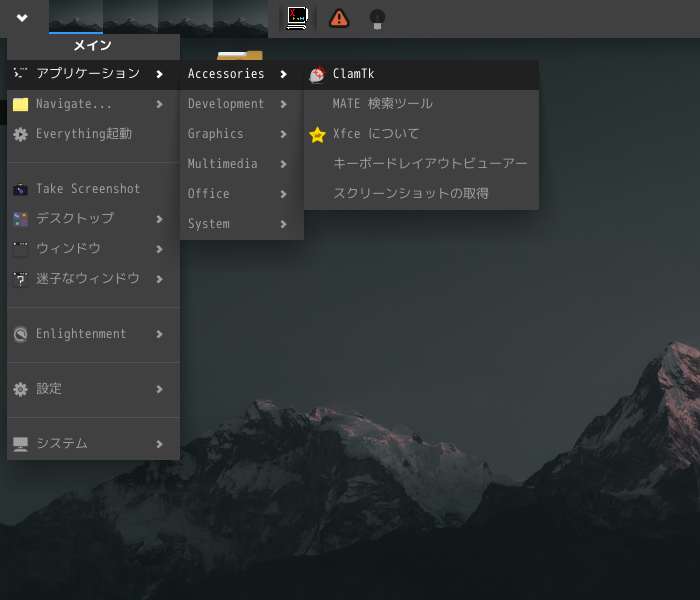Click the Enlightenment logo icon
The image size is (700, 600).
pos(21,334)
